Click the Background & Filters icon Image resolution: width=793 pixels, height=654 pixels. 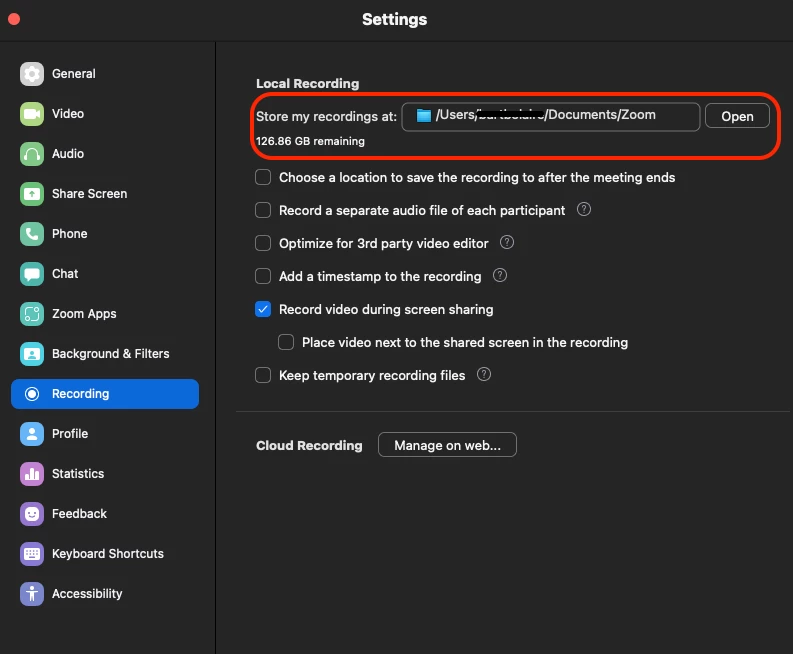(32, 354)
